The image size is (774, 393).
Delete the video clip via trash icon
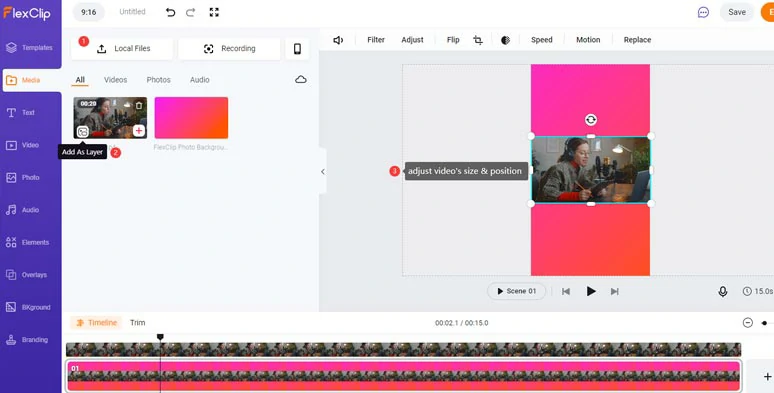tap(139, 105)
